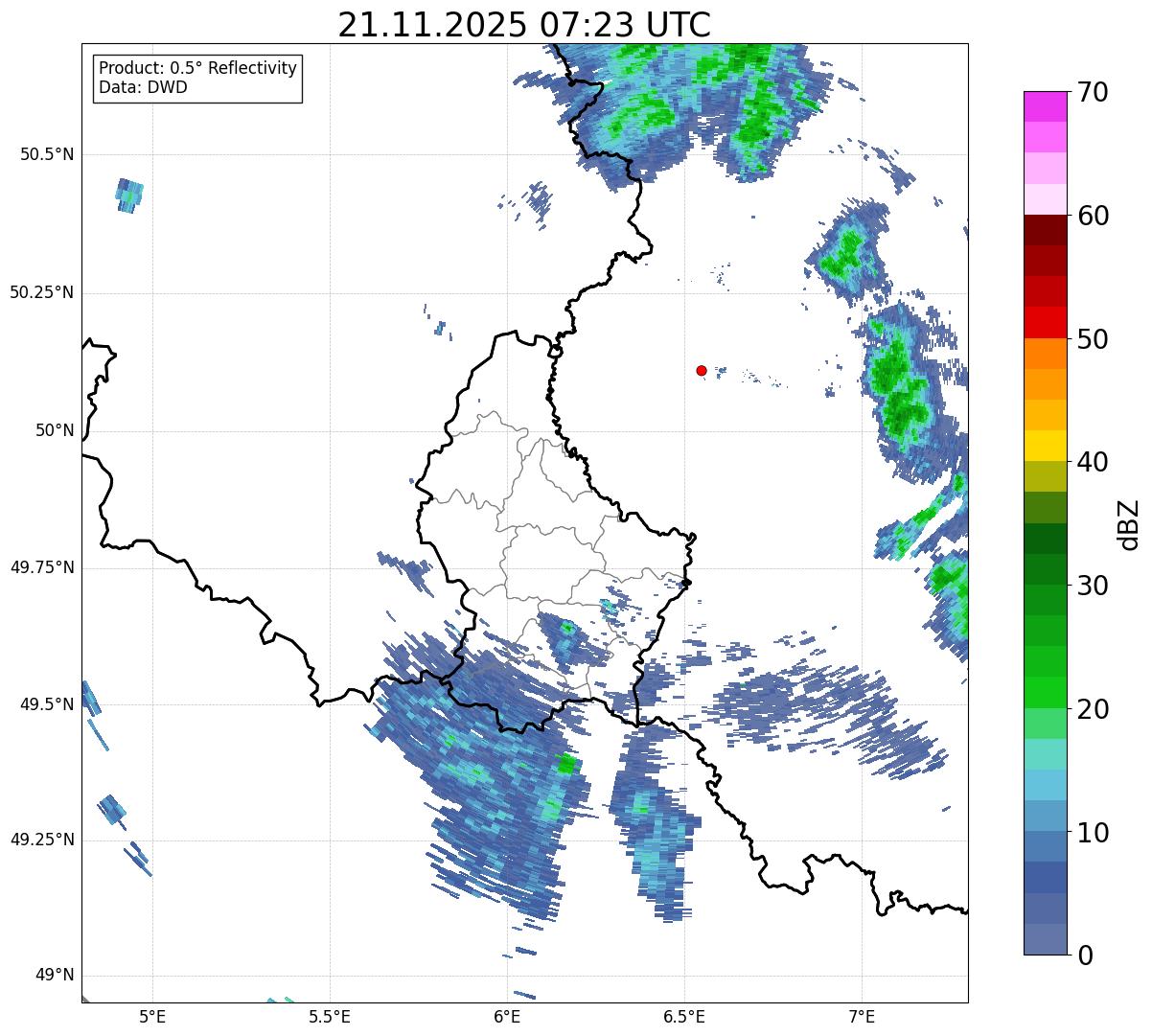1152x1036 pixels.
Task: Click the title '21.11.2025 07:23 UTC'
Action: pos(524,24)
